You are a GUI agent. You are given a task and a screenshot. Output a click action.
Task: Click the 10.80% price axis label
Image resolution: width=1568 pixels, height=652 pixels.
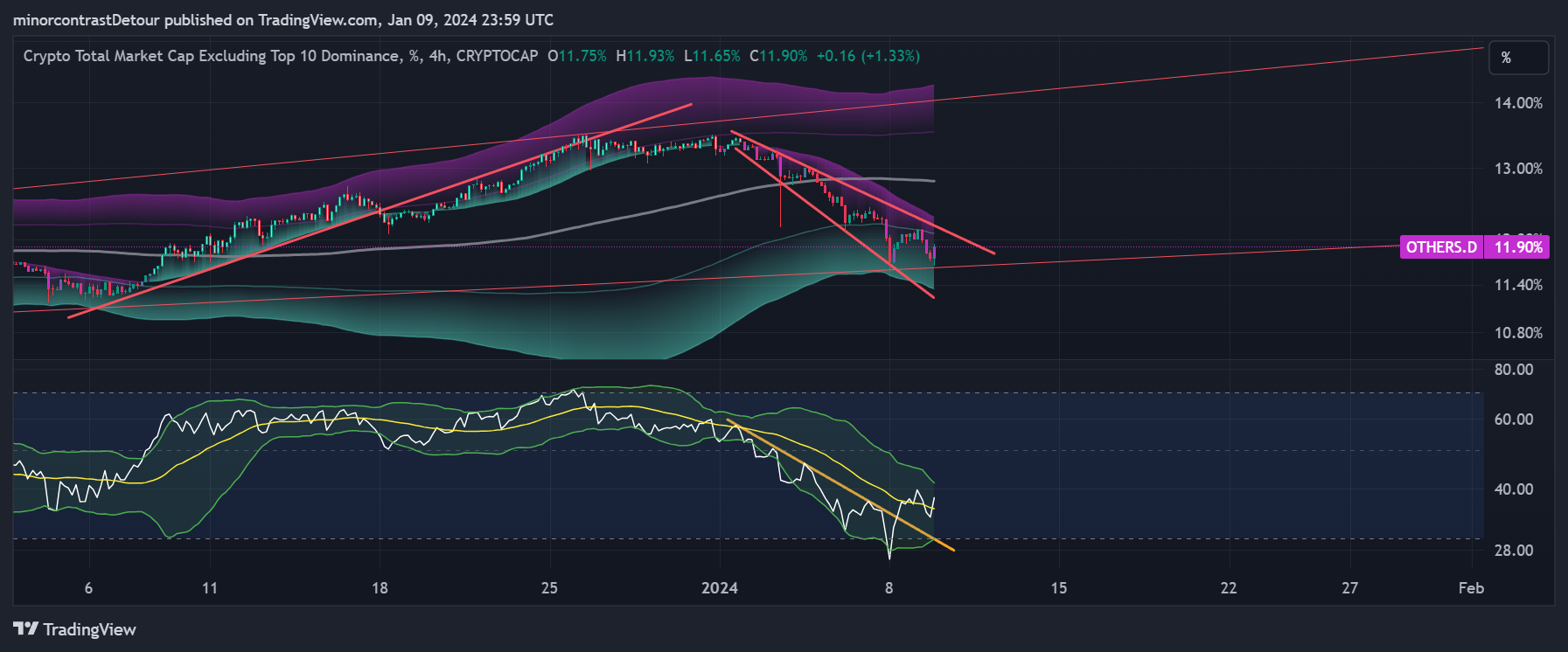[x=1518, y=333]
